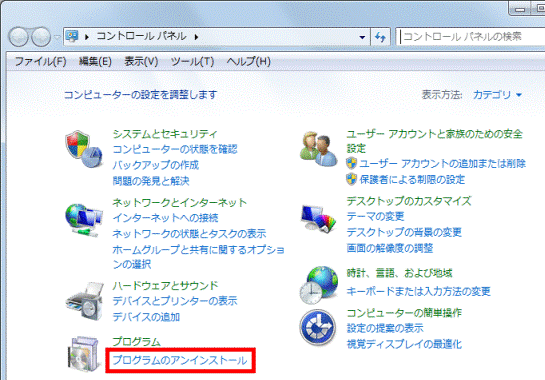This screenshot has width=545, height=380.
Task: Open 時計、言語、および地域 category
Action: pyautogui.click(x=399, y=273)
